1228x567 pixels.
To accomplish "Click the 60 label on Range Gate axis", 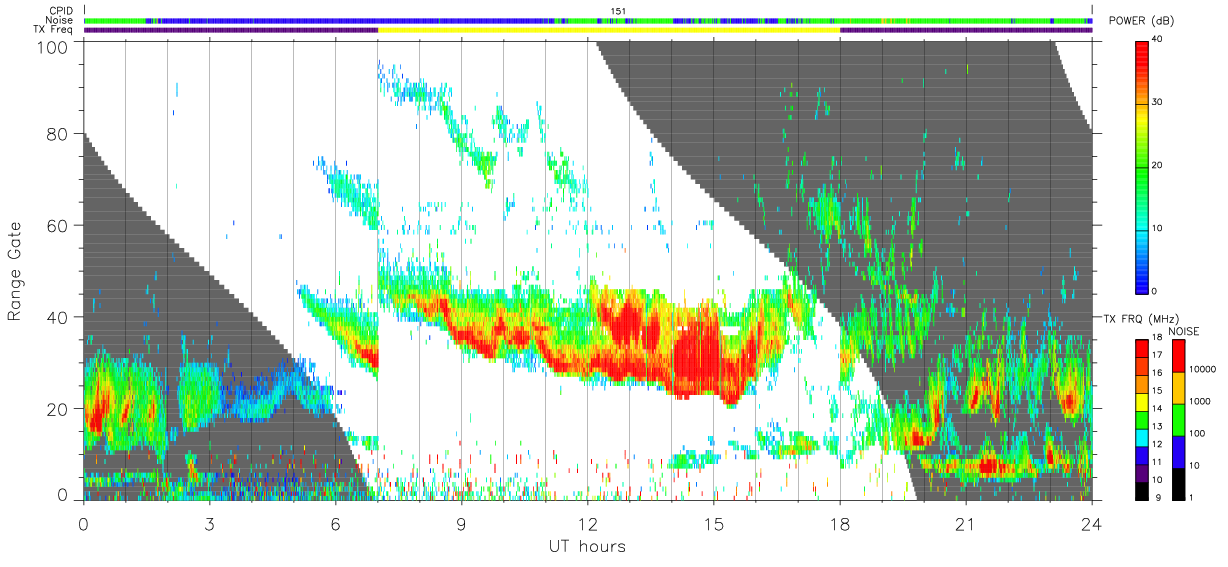I will coord(57,225).
